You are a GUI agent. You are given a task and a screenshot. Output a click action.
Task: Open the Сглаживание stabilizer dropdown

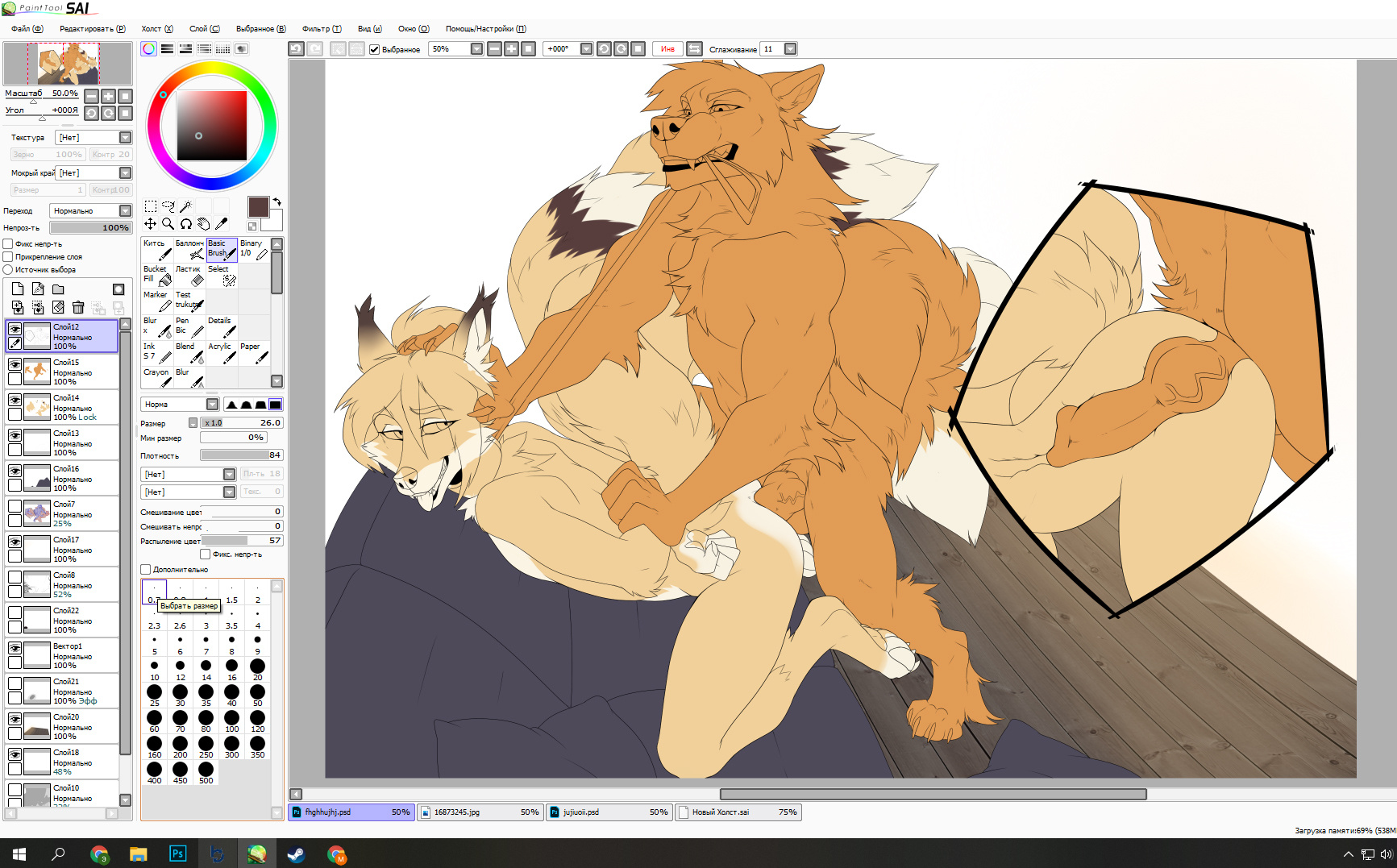coord(790,49)
